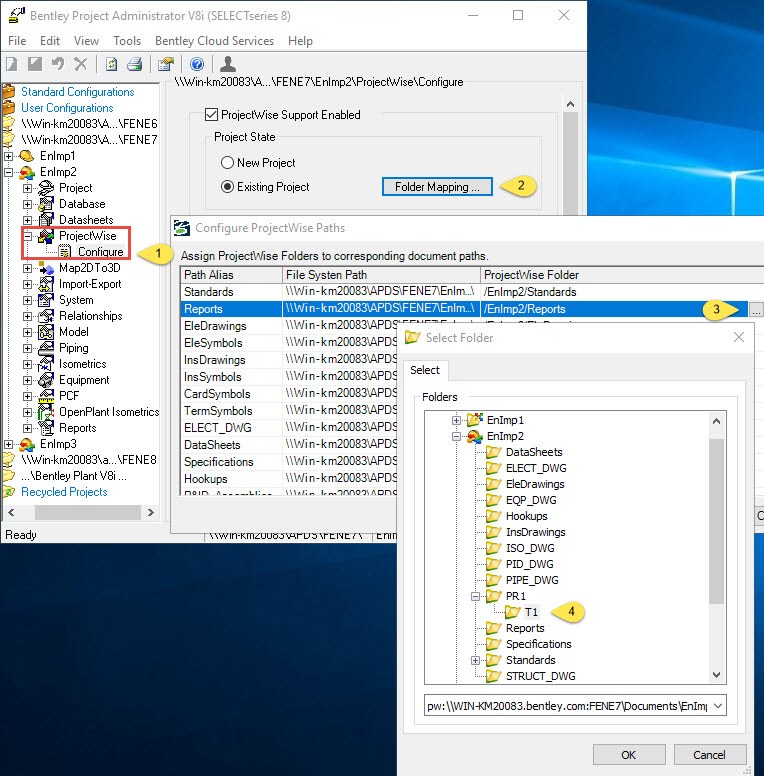
Task: Click the Delete X toolbar icon
Action: (81, 64)
